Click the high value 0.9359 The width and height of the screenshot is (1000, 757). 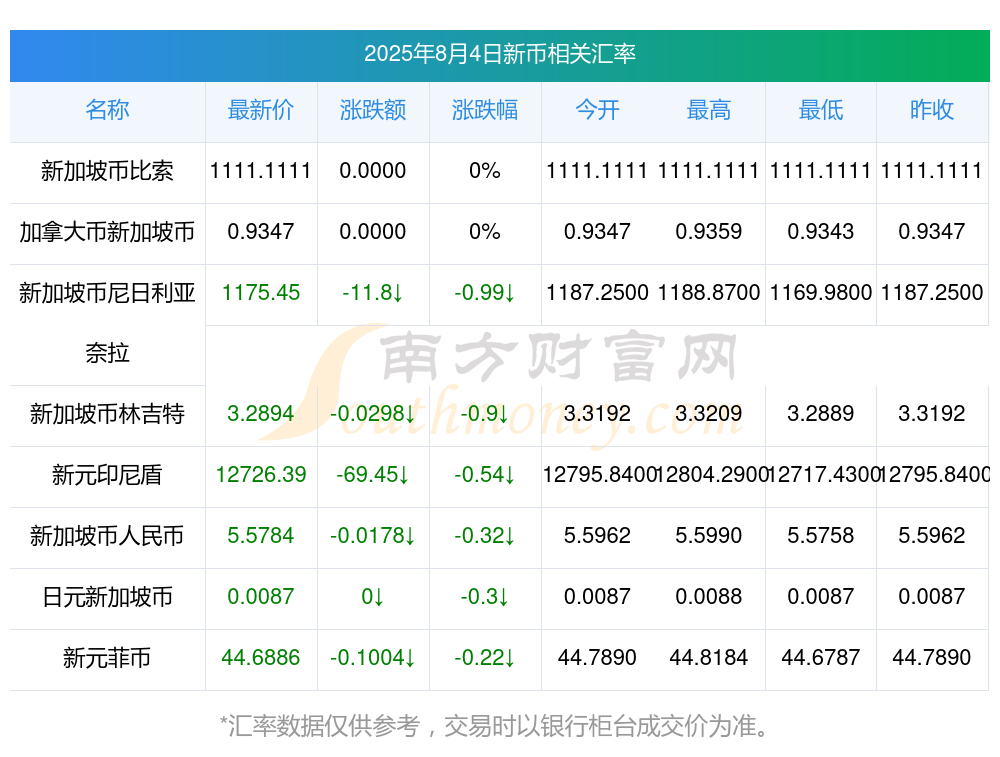click(x=709, y=232)
